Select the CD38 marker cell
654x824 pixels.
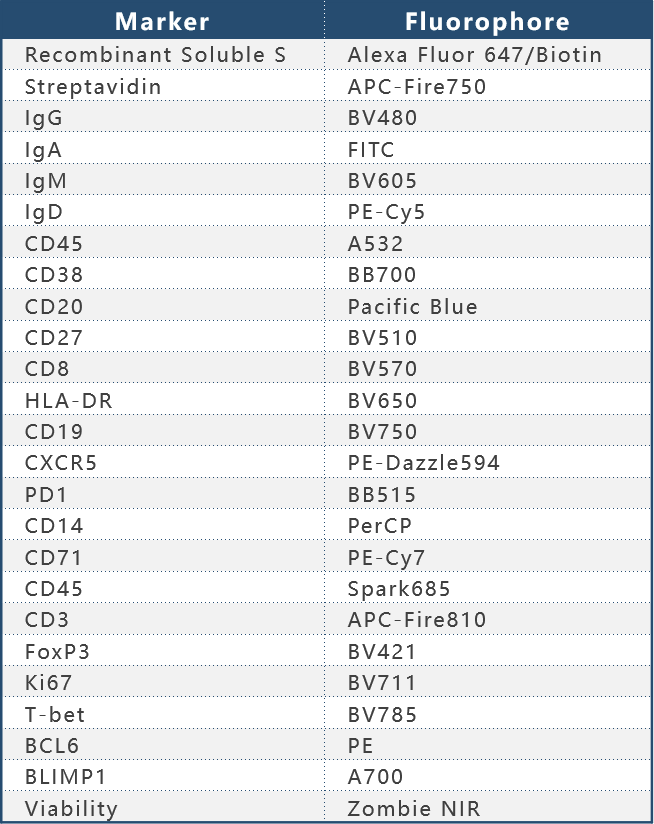(54, 275)
